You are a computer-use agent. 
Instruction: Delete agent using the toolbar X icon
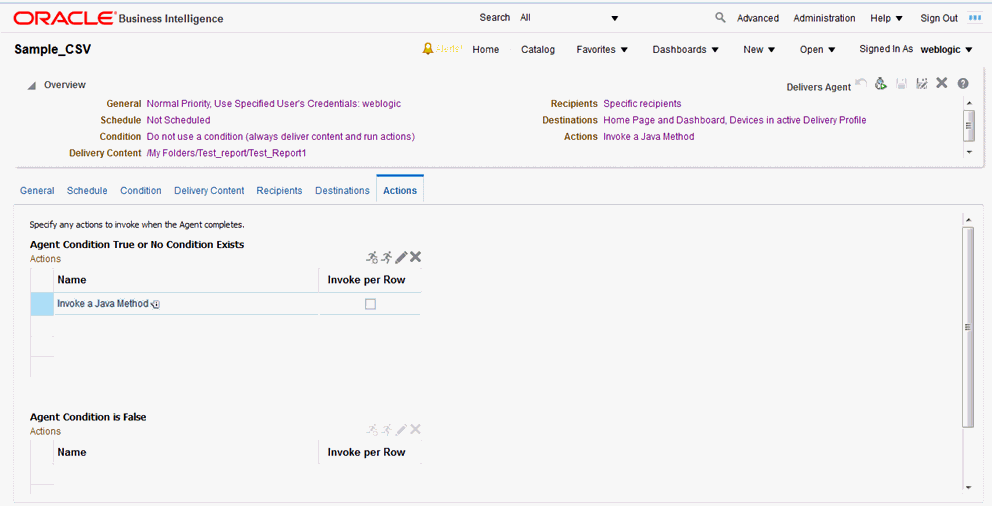(x=942, y=83)
